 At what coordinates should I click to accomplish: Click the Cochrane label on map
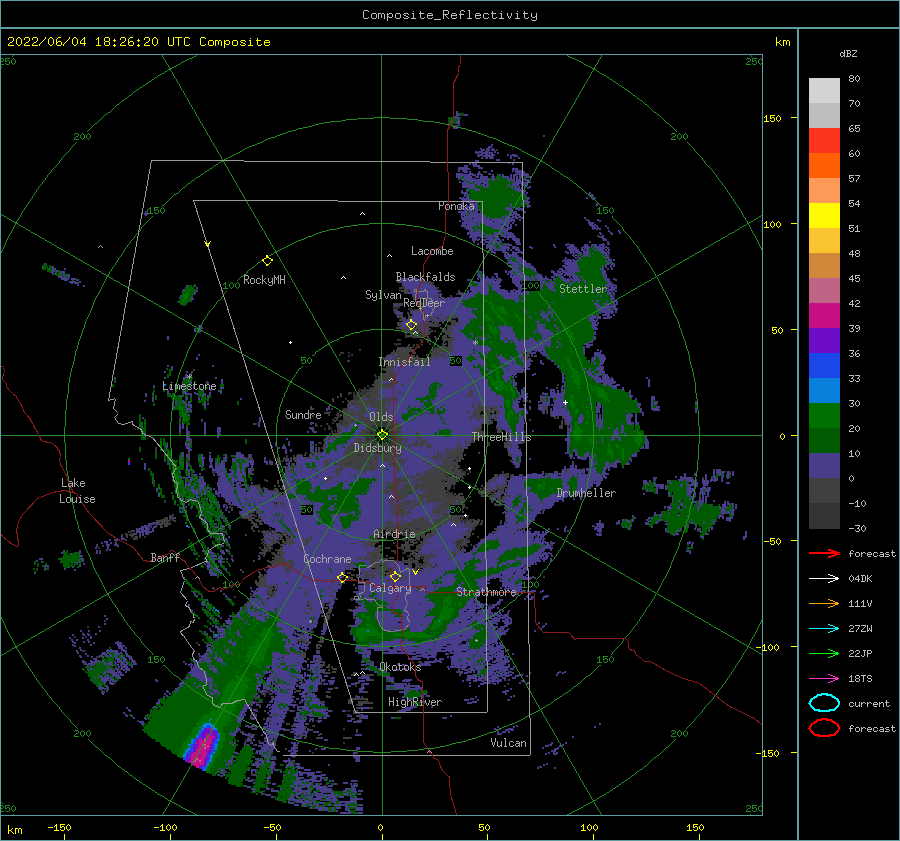click(327, 559)
